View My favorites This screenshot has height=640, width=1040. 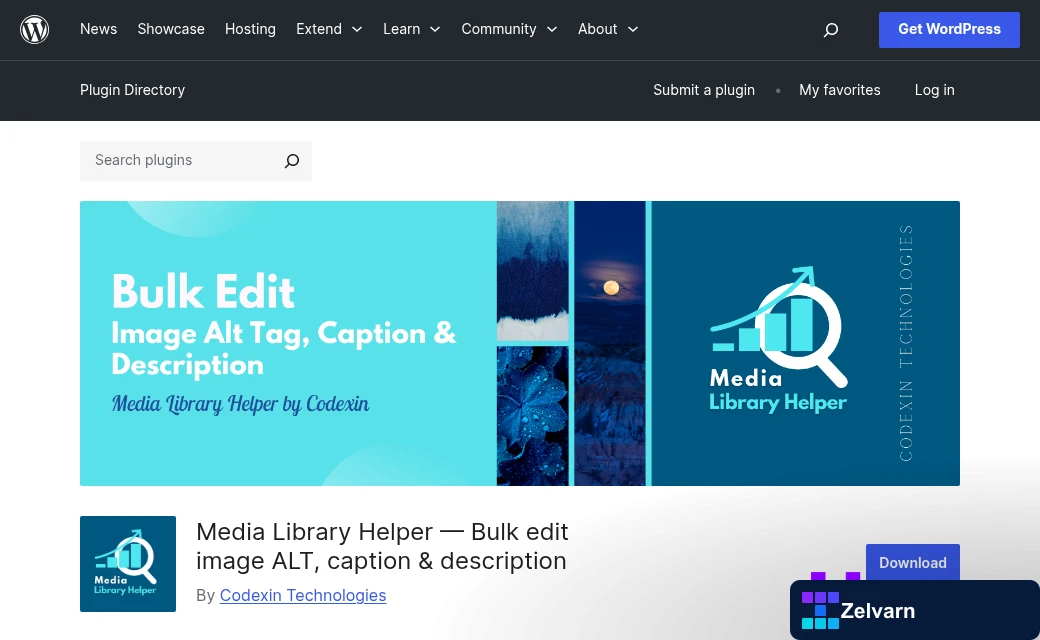click(x=840, y=90)
